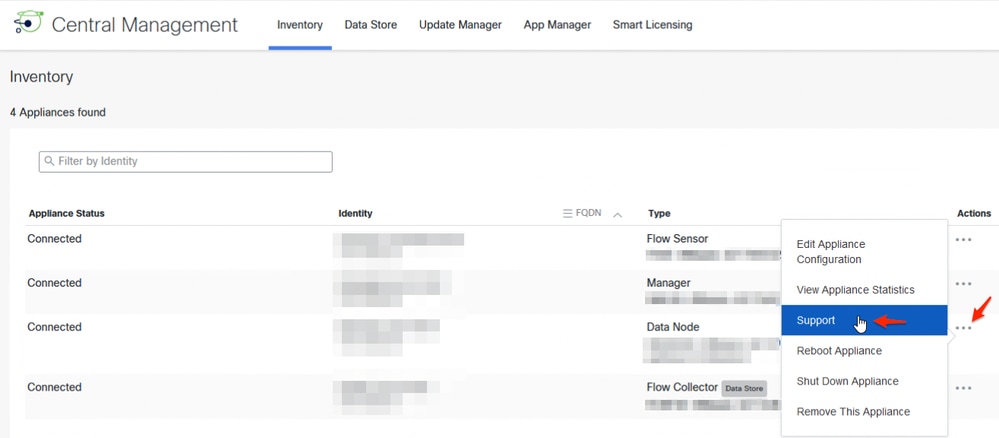The image size is (999, 438).
Task: Open the Data Store tab
Action: pos(371,25)
